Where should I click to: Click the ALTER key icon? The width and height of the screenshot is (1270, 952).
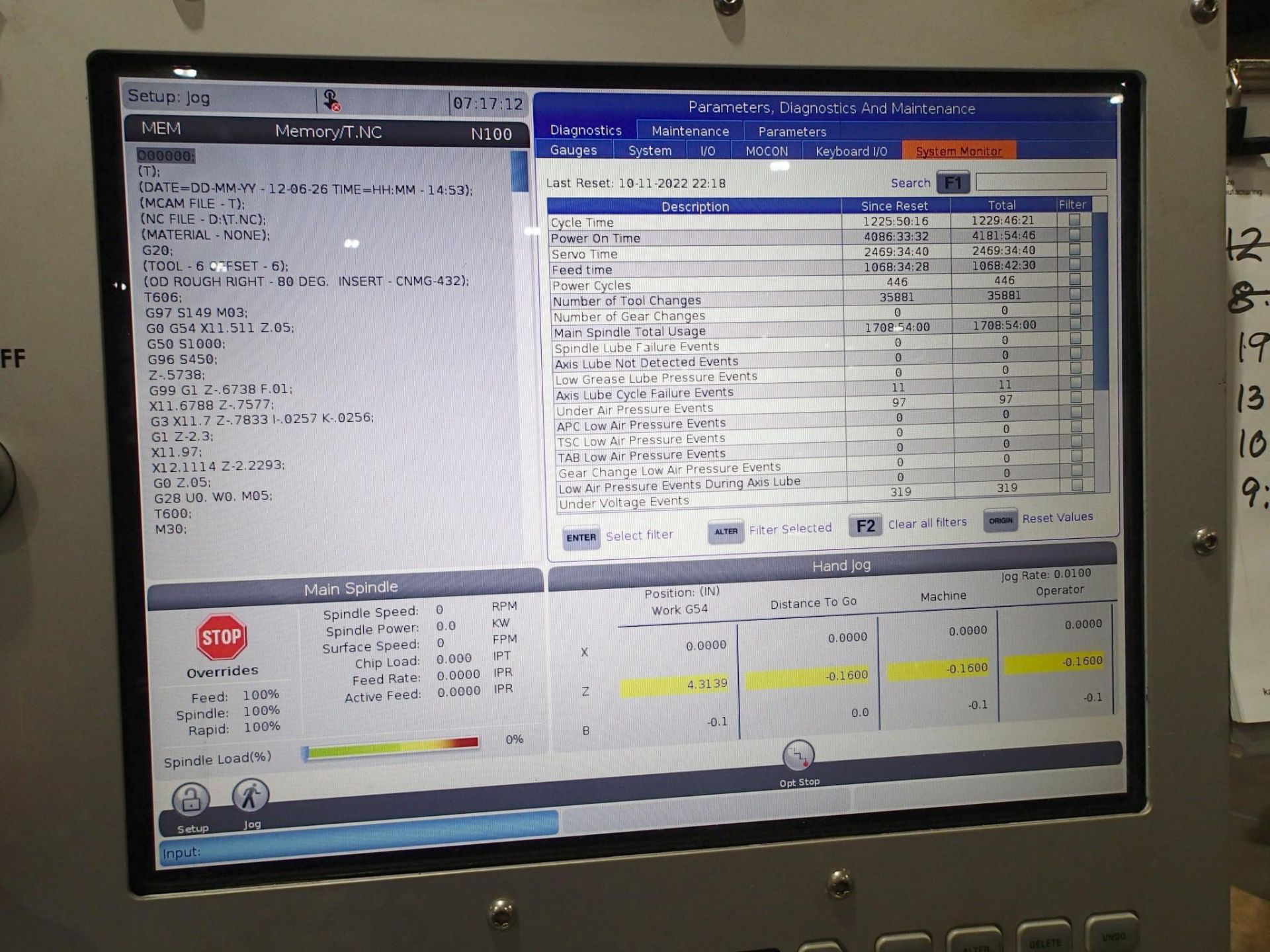coord(726,532)
